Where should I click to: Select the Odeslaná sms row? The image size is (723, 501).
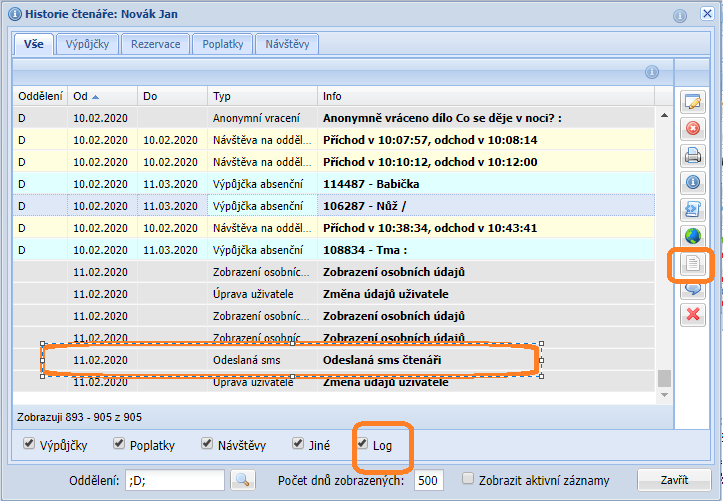(290, 359)
